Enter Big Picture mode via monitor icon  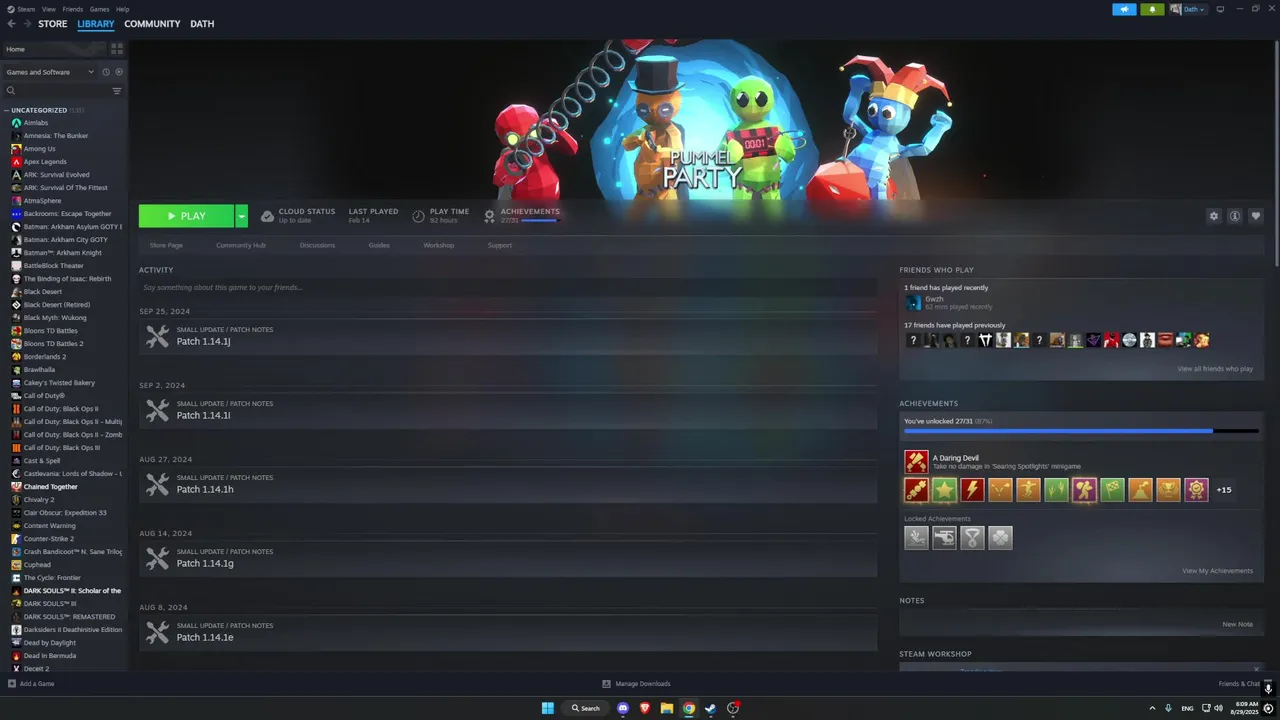[x=1220, y=9]
